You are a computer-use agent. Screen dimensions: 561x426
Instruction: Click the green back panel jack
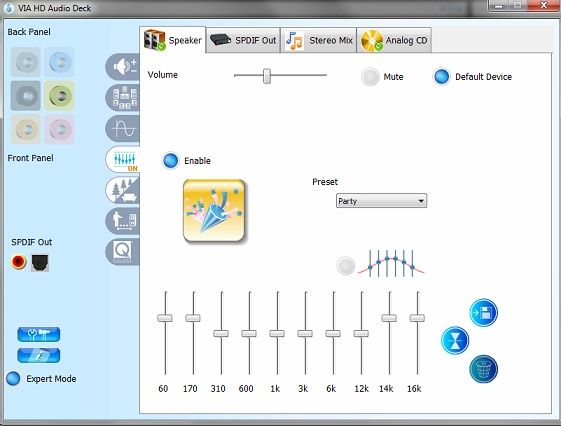(59, 96)
